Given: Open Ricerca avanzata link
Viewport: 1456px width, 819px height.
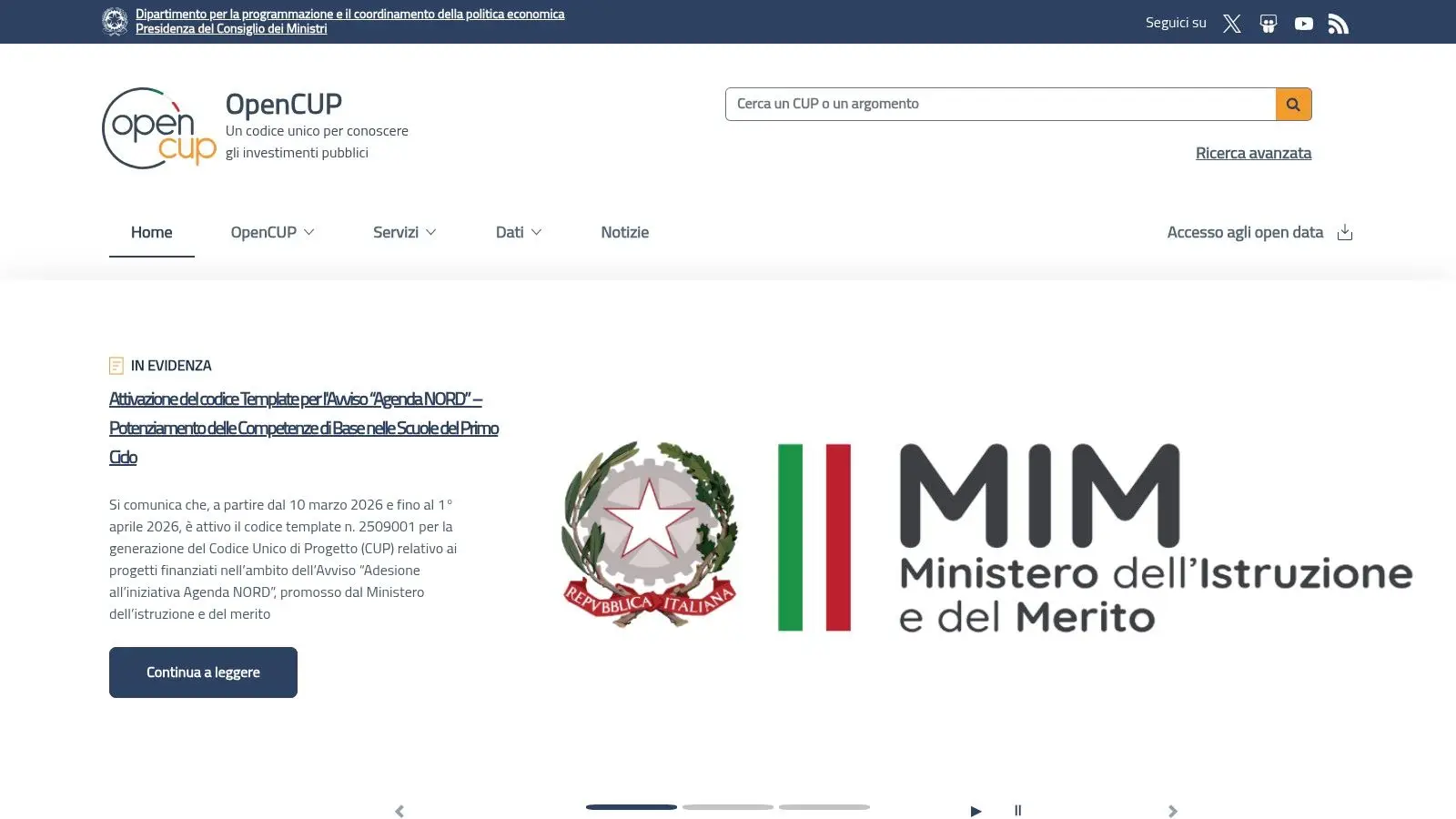Looking at the screenshot, I should coord(1253,152).
